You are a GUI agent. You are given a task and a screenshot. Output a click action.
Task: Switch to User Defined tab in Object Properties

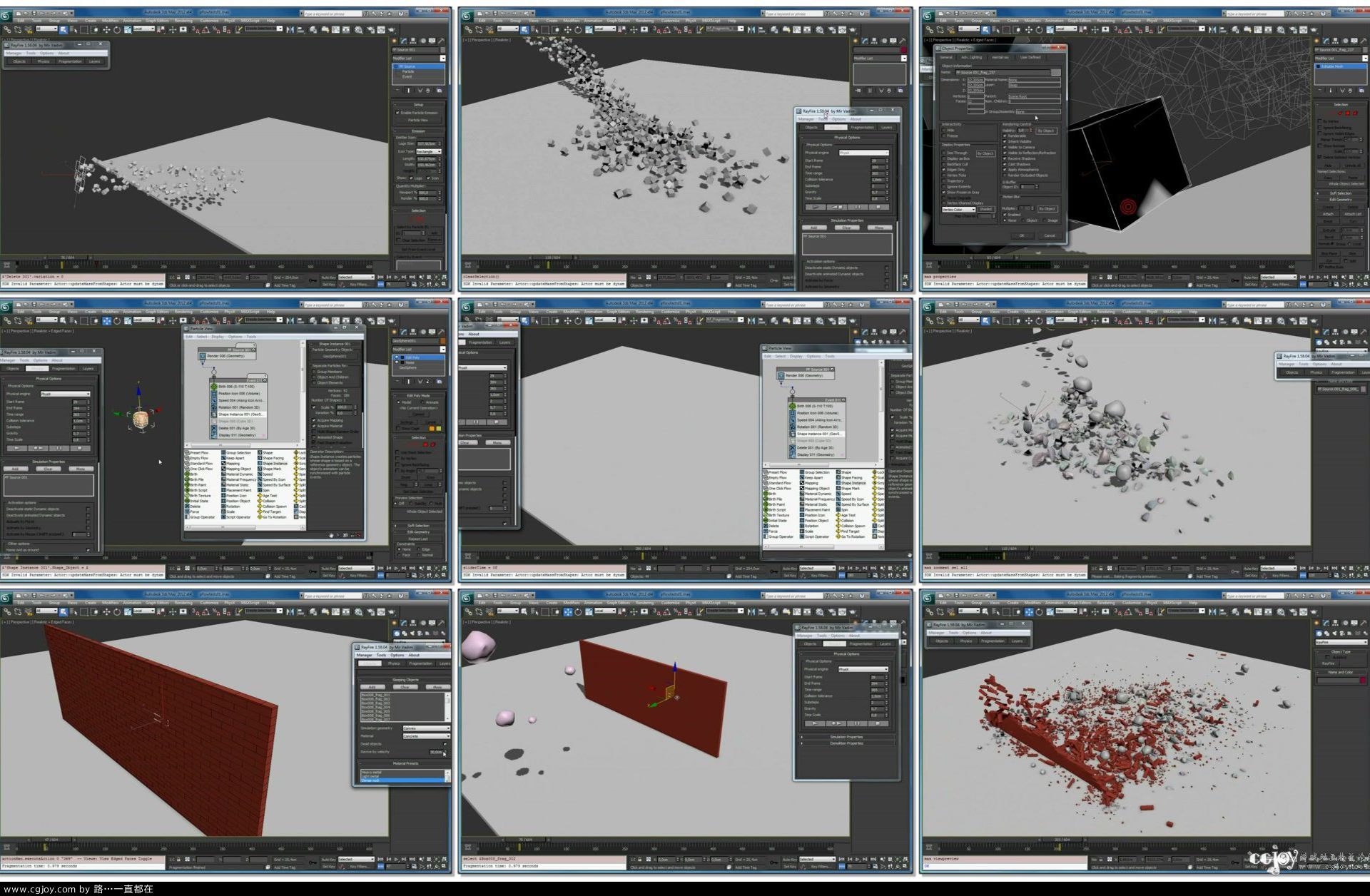click(1030, 57)
